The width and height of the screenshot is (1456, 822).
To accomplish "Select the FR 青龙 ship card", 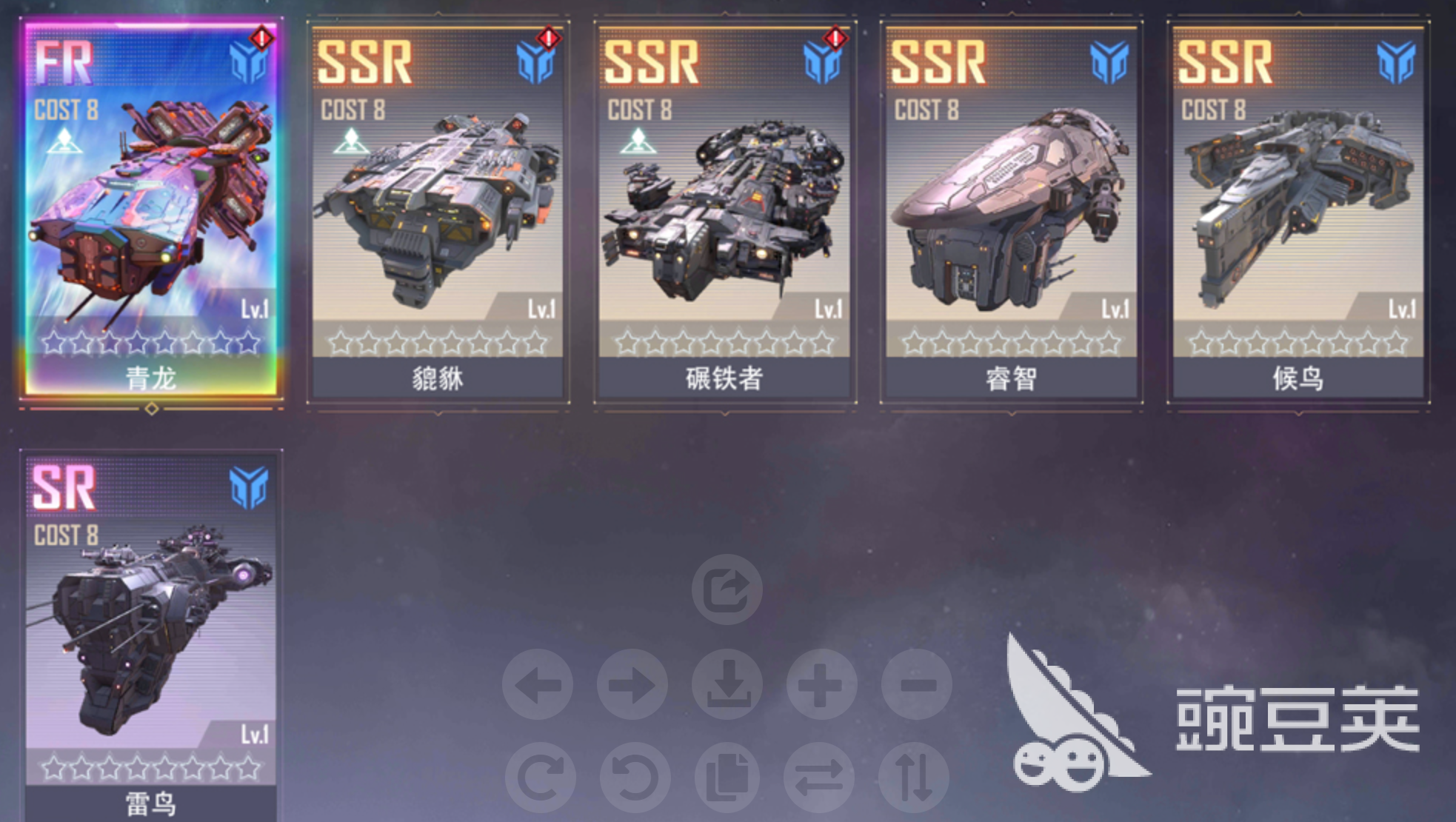I will click(x=151, y=210).
